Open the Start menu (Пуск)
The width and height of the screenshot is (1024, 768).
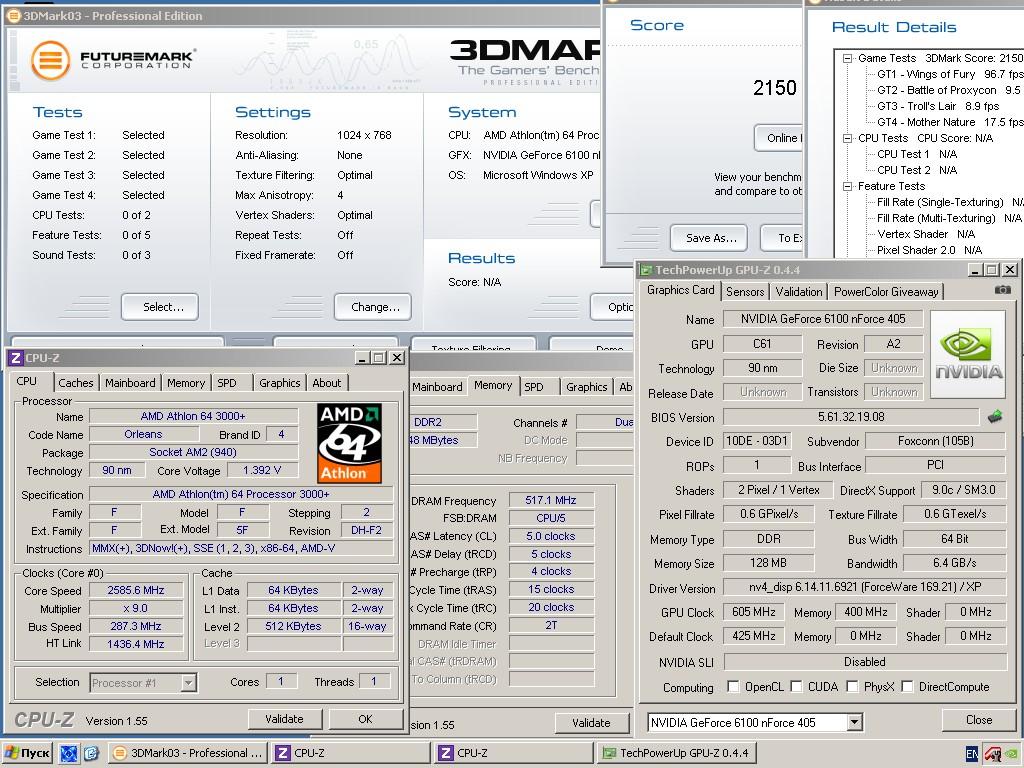pyautogui.click(x=27, y=753)
